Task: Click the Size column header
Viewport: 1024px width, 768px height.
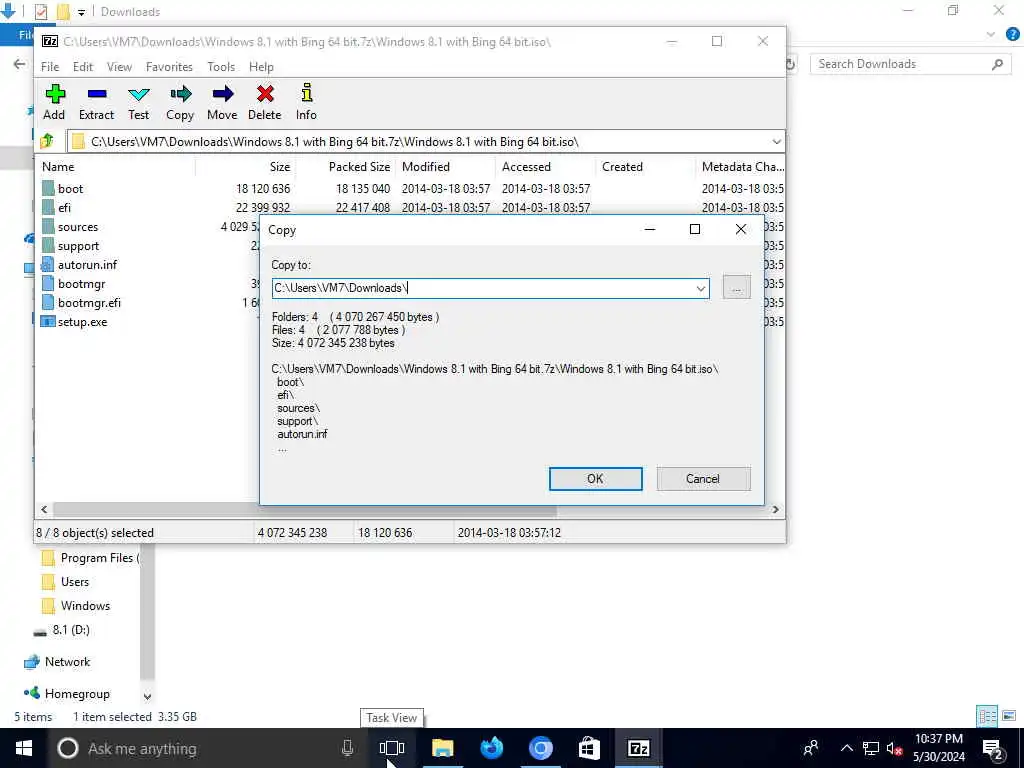Action: point(245,167)
